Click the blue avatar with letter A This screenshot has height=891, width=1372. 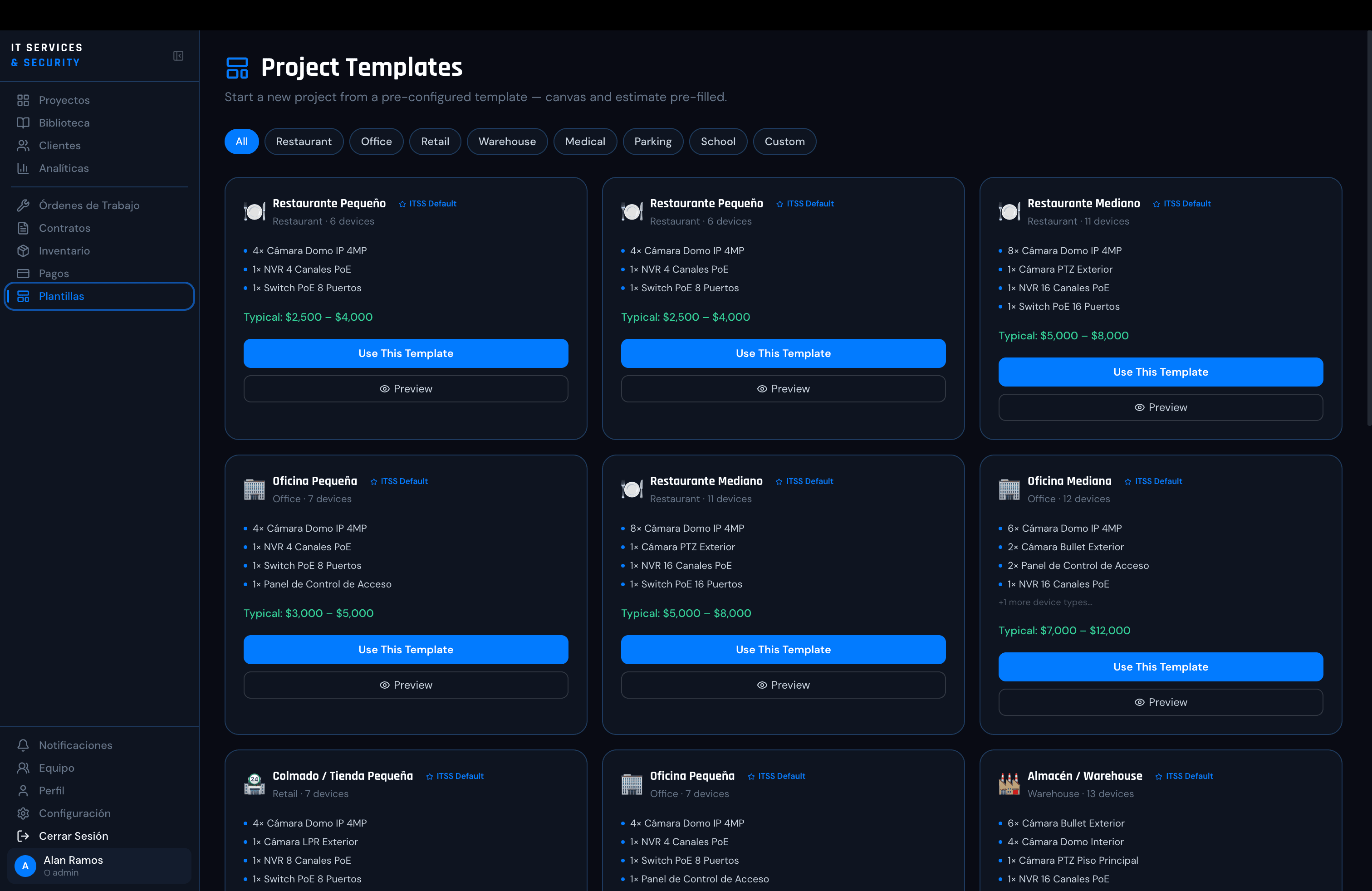pyautogui.click(x=25, y=866)
